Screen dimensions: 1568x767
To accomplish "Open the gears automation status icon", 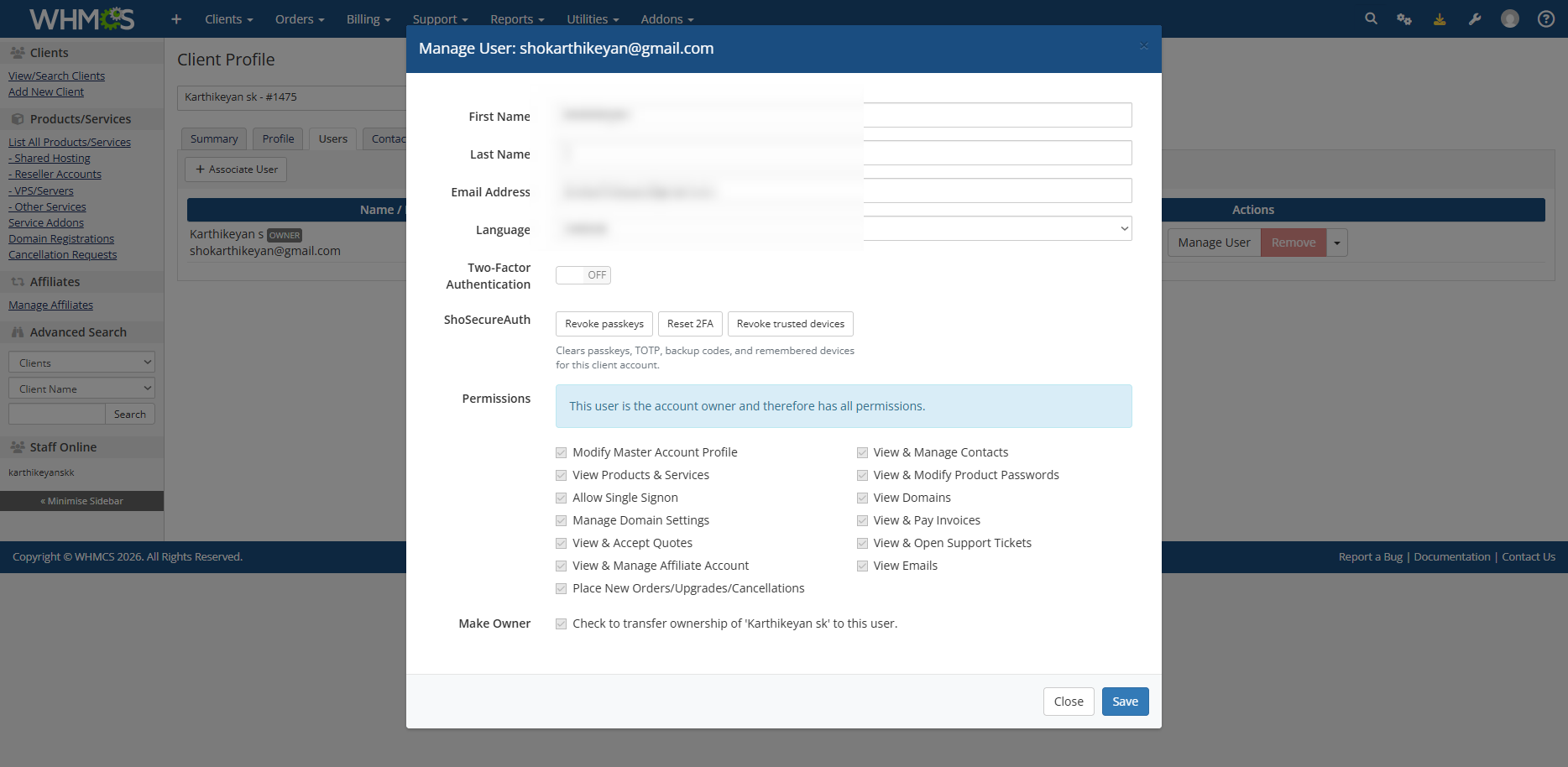I will 1404,18.
